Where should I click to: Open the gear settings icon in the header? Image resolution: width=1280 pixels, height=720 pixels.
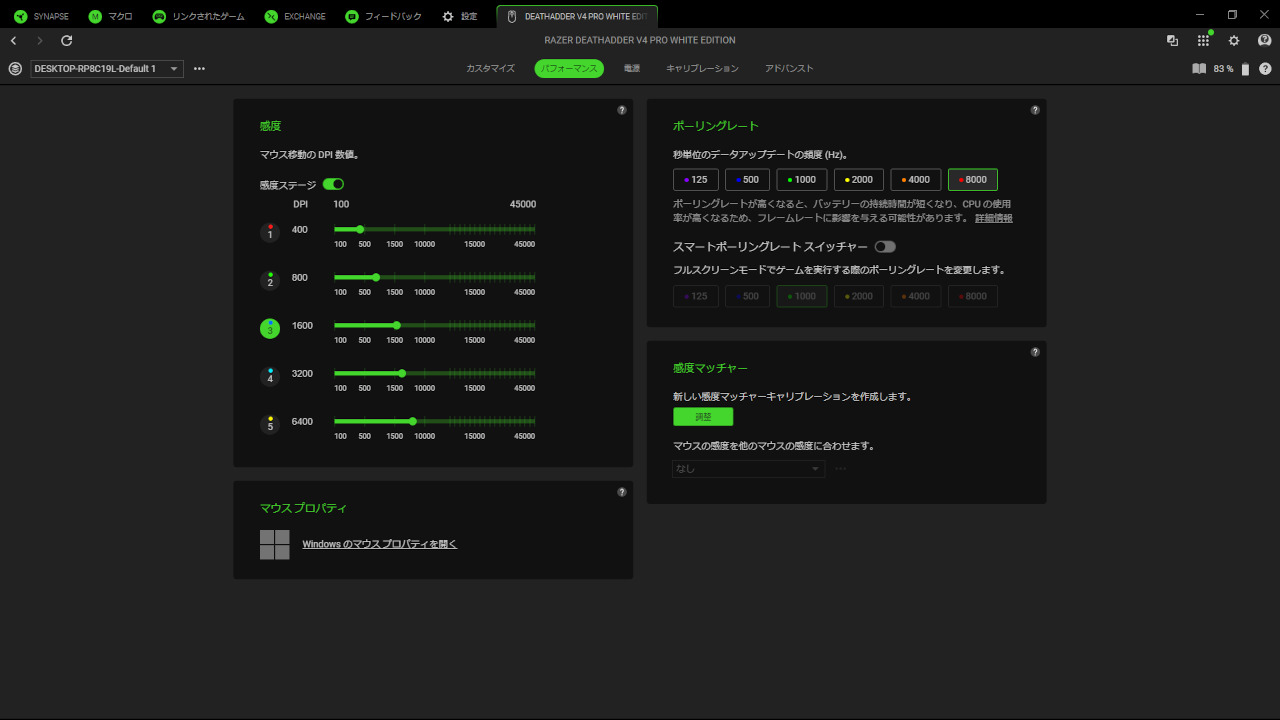[1234, 41]
